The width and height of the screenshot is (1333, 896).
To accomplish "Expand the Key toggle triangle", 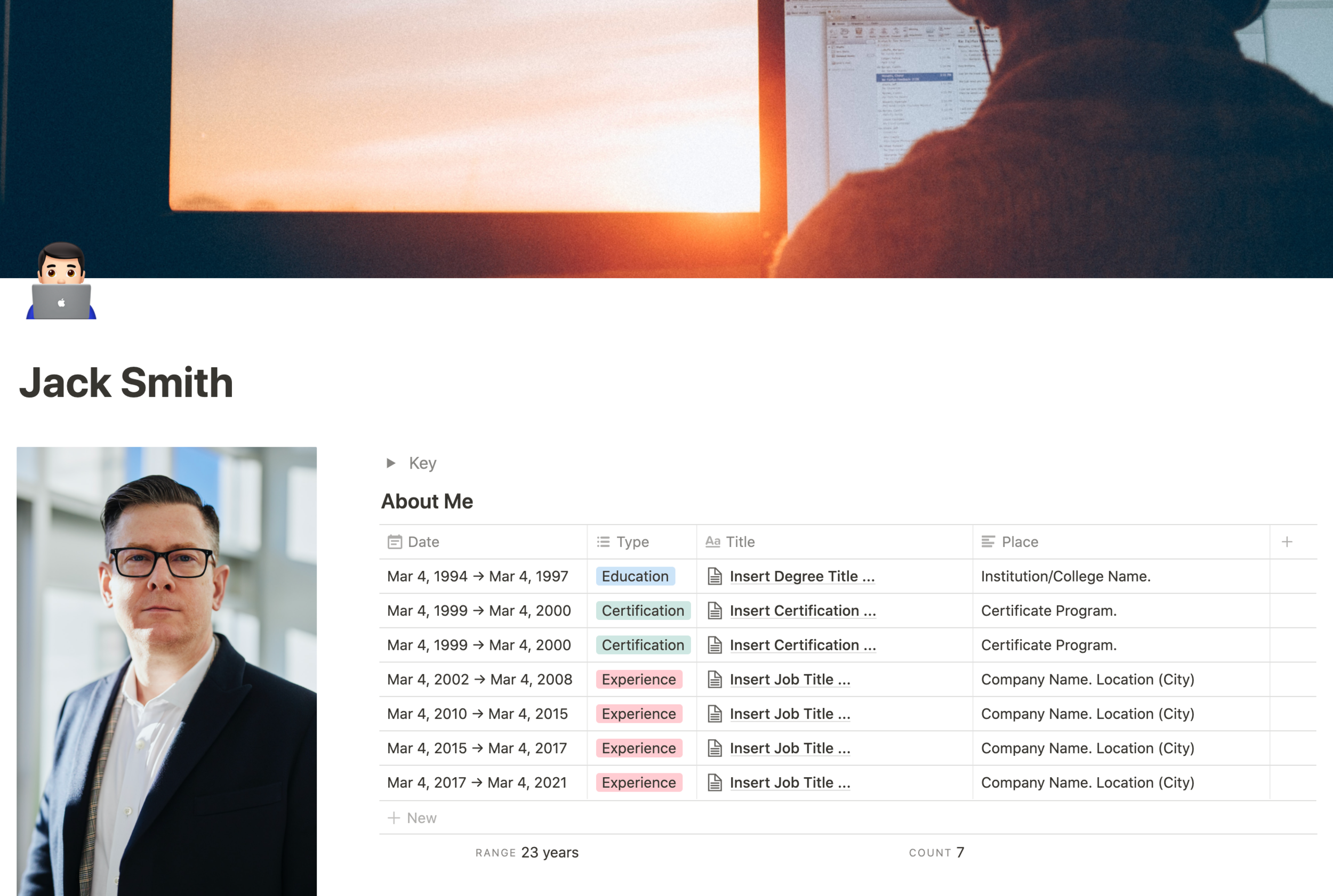I will (391, 463).
